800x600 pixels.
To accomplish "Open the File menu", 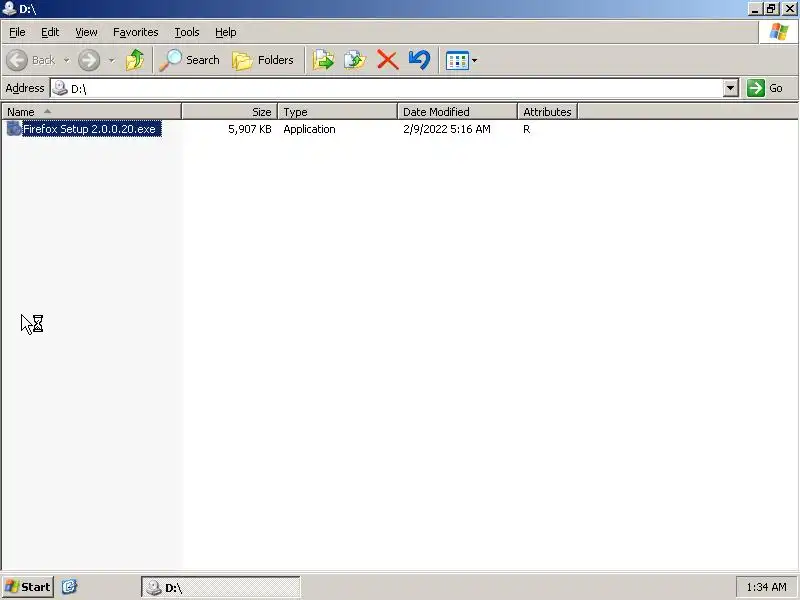I will pos(17,32).
